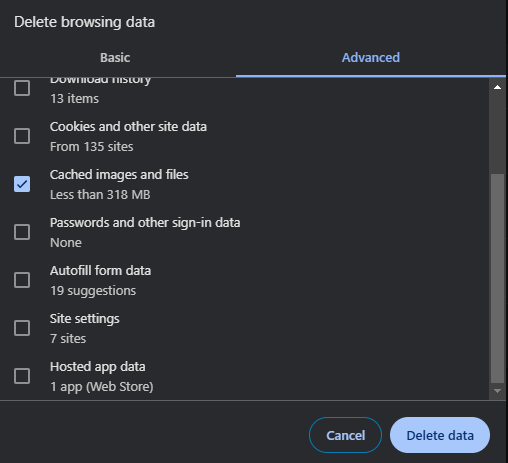The height and width of the screenshot is (463, 508).
Task: Click the Hosted app data label
Action: tap(98, 367)
